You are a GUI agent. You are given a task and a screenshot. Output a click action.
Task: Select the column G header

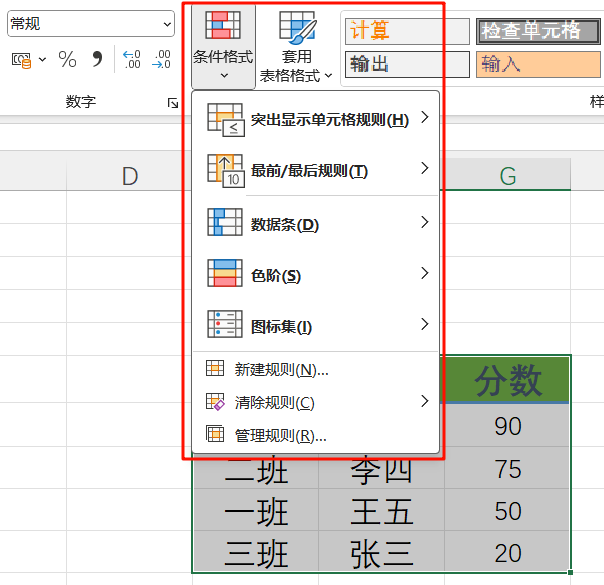(507, 176)
